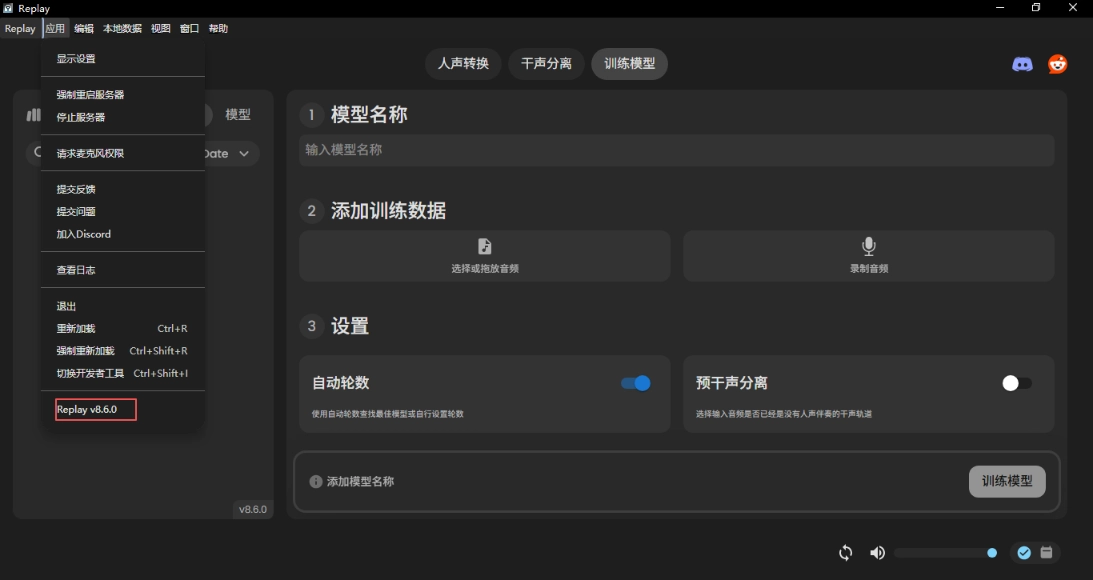Click the microphone record audio icon
Image resolution: width=1093 pixels, height=580 pixels.
[x=869, y=246]
